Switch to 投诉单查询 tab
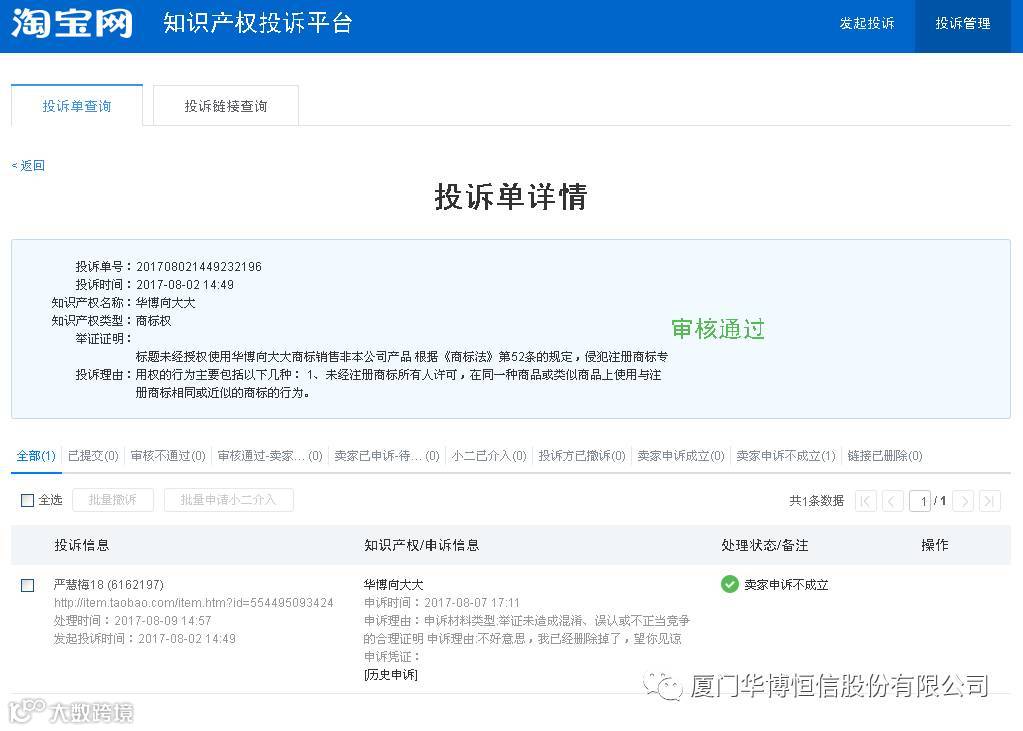The height and width of the screenshot is (731, 1023). pyautogui.click(x=77, y=106)
